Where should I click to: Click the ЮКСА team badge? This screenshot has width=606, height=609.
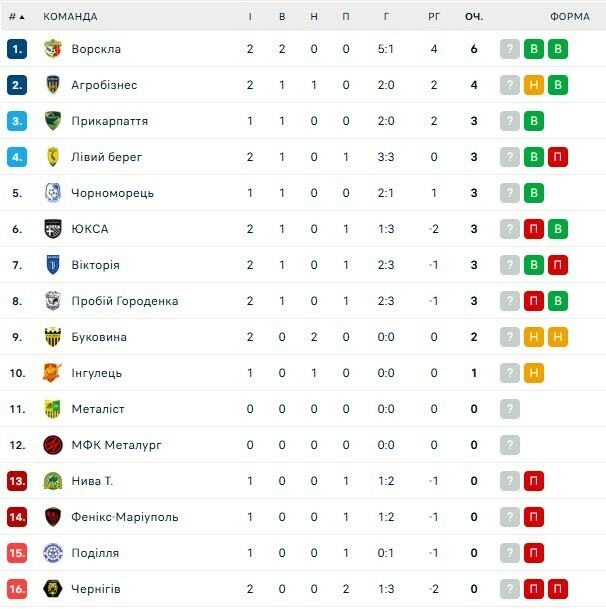tap(53, 229)
